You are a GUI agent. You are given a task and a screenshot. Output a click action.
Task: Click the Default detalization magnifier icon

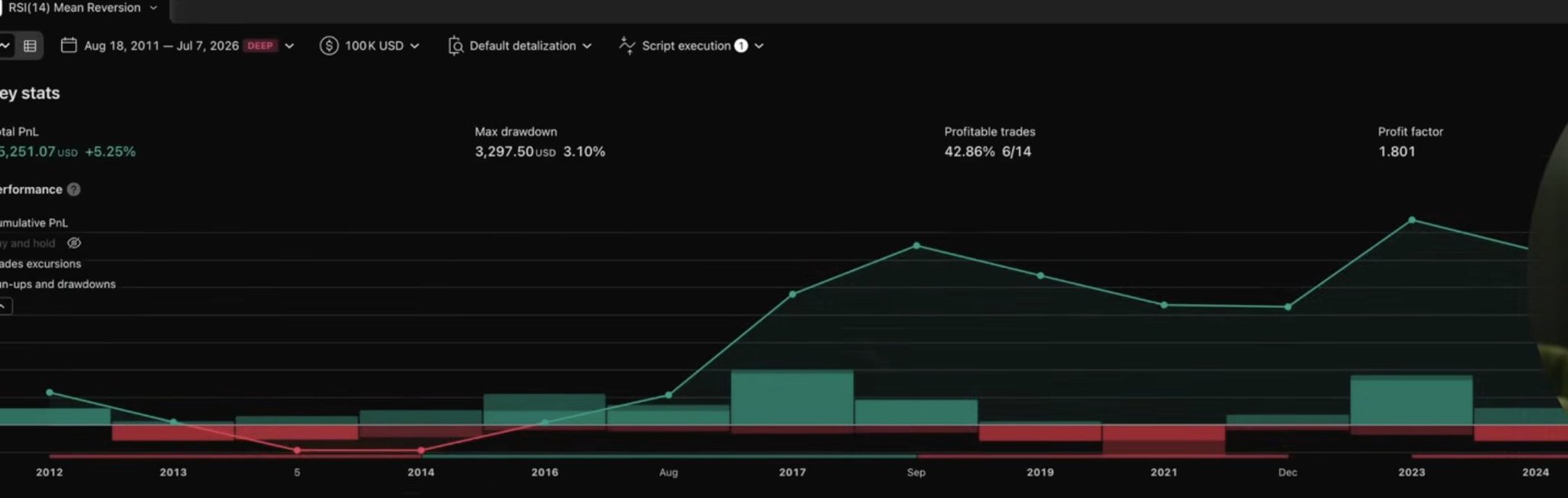pos(456,46)
